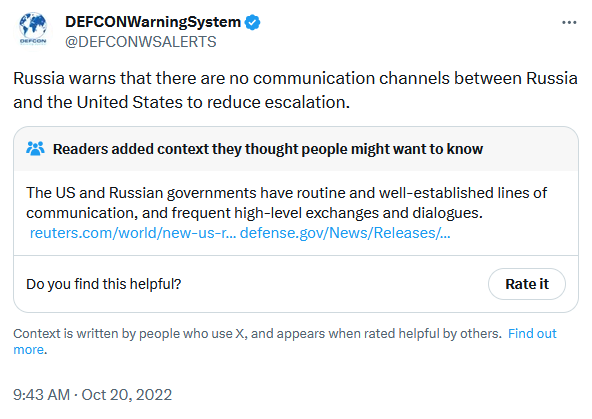592x419 pixels.
Task: Click the 'Readers added context' header
Action: 268,149
